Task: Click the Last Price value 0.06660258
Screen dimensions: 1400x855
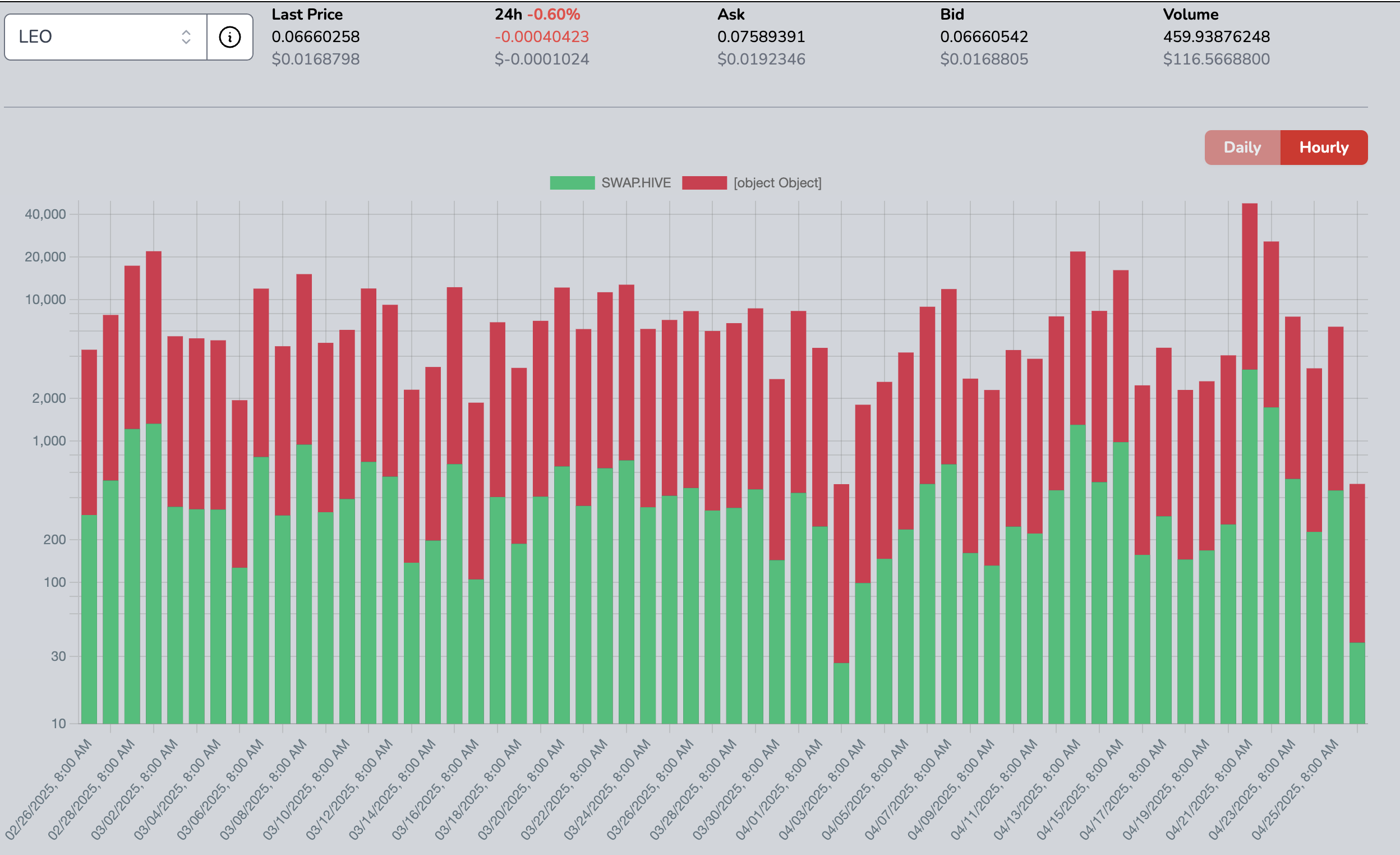Action: (x=315, y=36)
